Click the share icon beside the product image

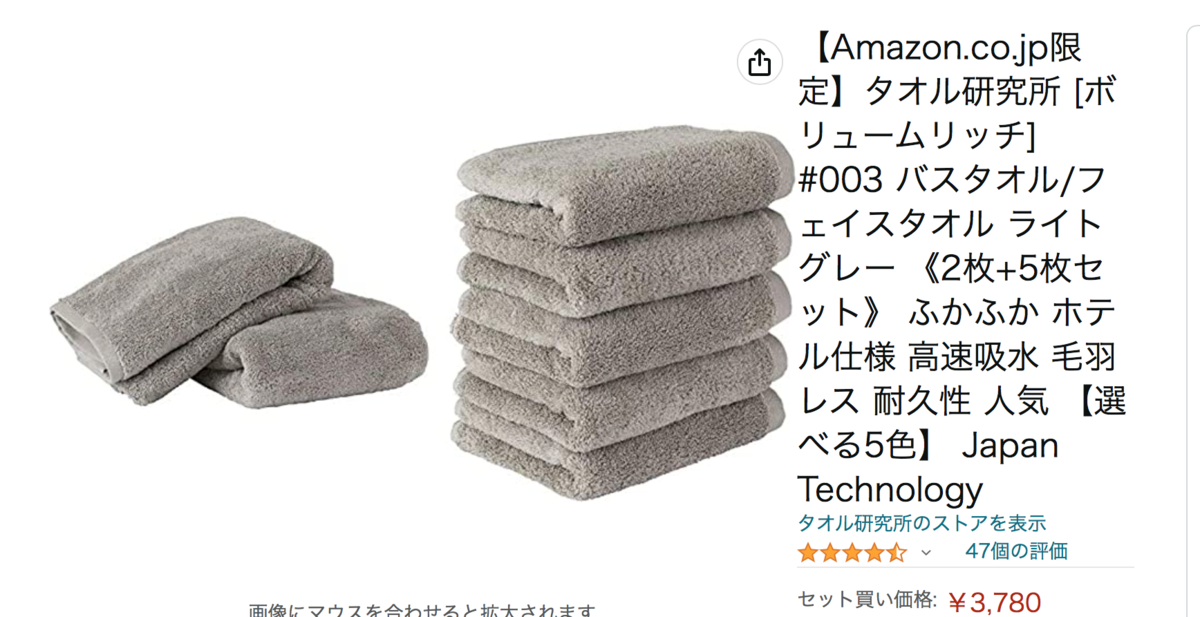coord(759,62)
